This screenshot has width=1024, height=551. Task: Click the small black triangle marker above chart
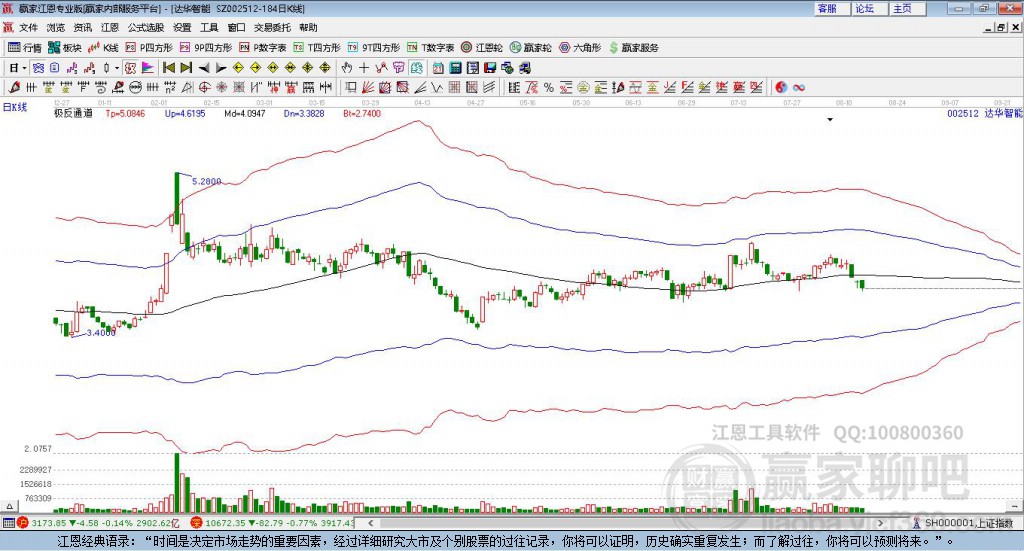(830, 119)
